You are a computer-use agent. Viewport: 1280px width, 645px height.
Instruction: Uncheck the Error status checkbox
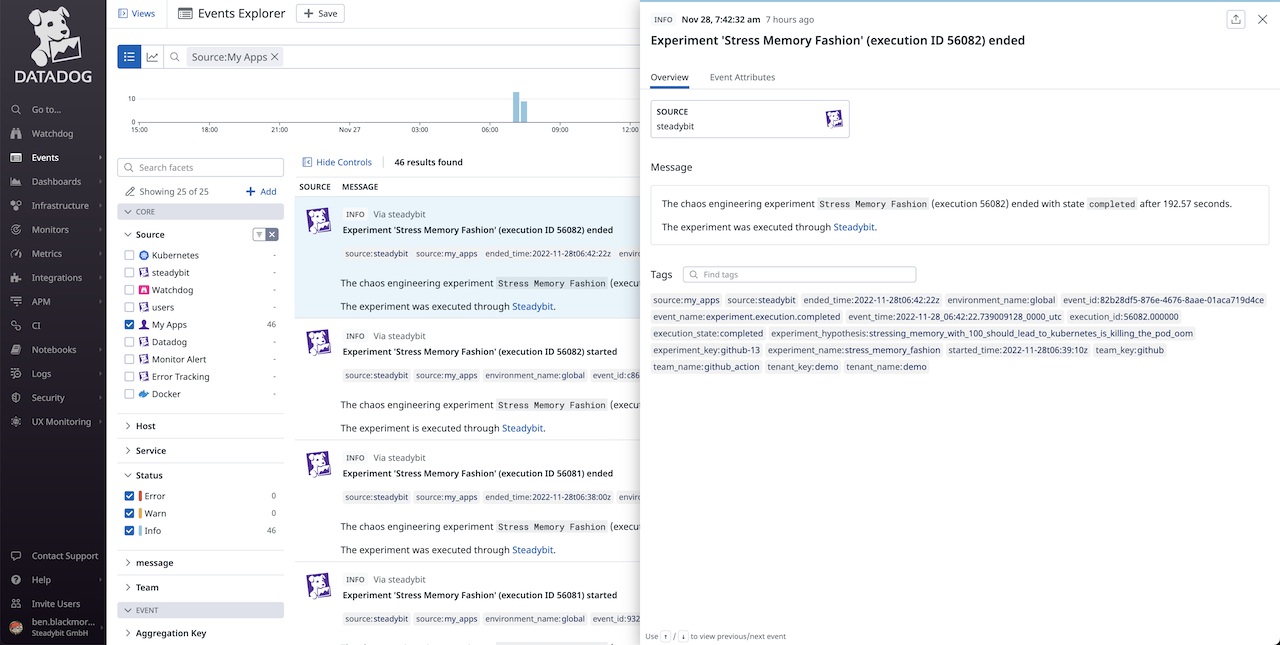tap(129, 496)
